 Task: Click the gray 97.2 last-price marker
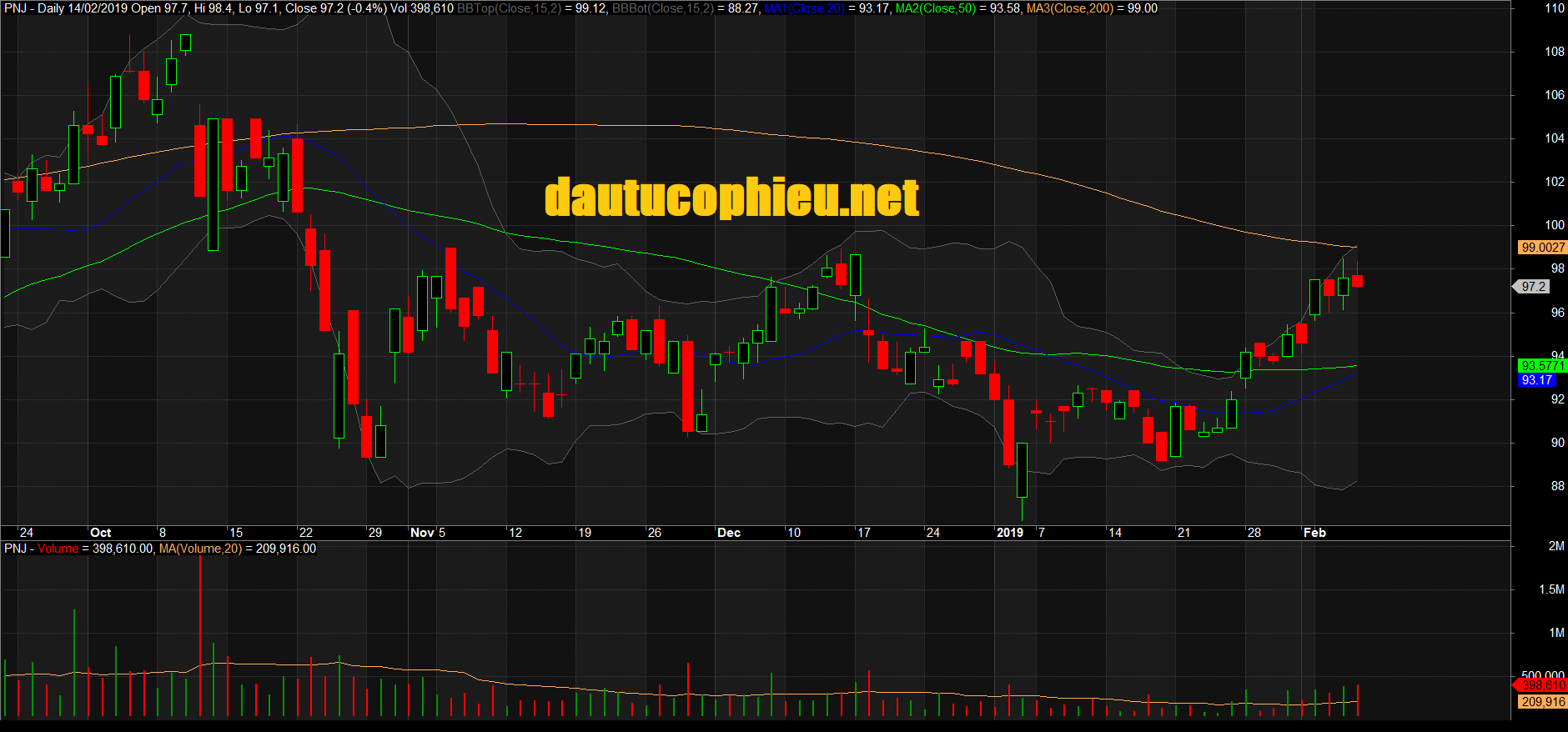1533,287
